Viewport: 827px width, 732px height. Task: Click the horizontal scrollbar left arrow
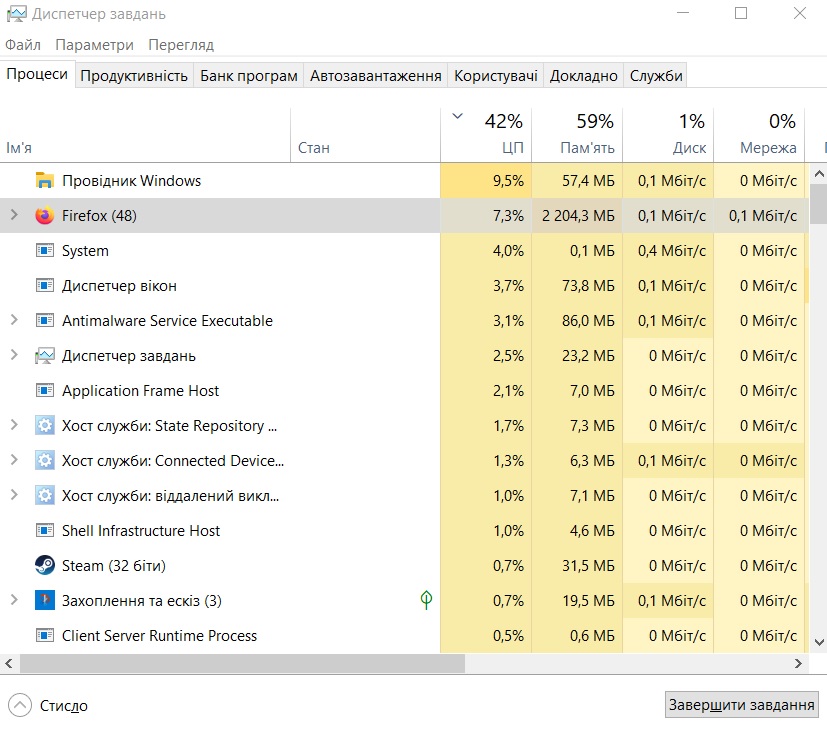[x=8, y=663]
